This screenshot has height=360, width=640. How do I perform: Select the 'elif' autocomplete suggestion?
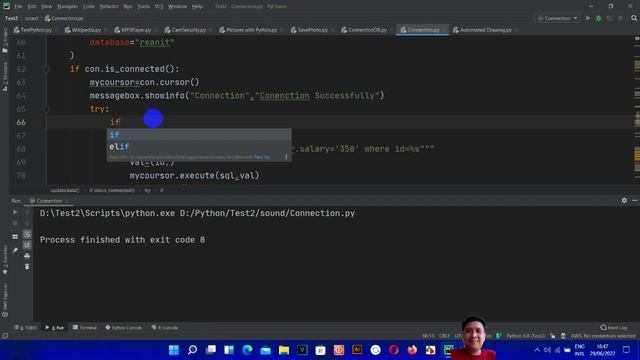tap(199, 147)
